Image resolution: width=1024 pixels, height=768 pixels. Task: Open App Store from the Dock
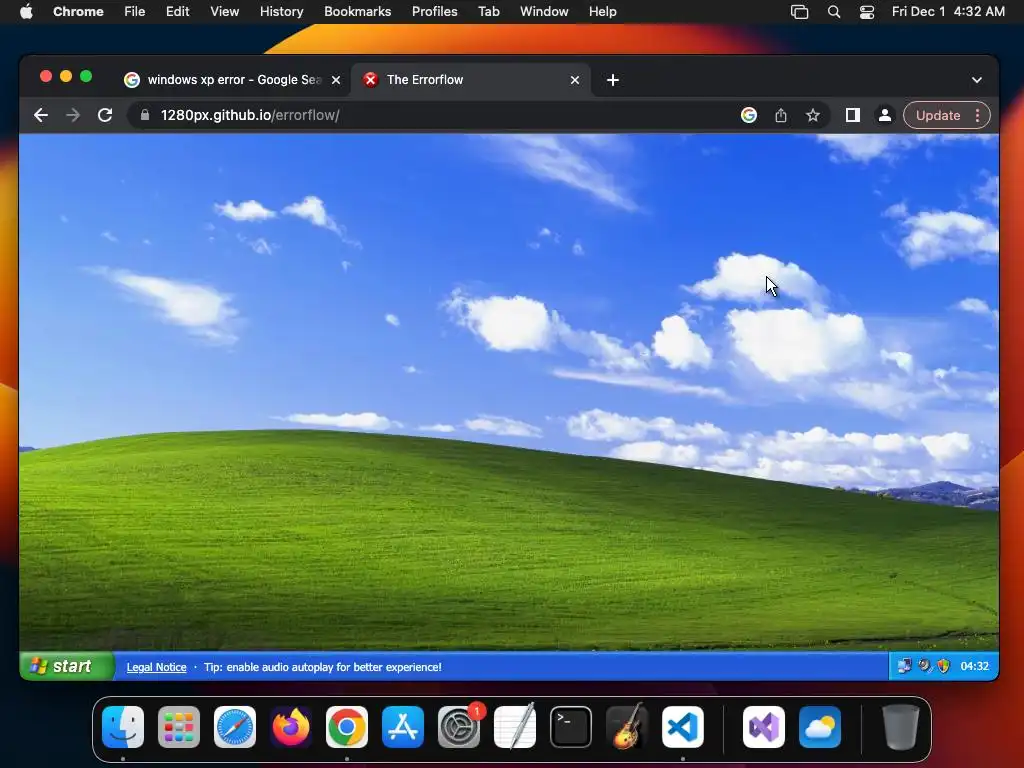coord(403,727)
